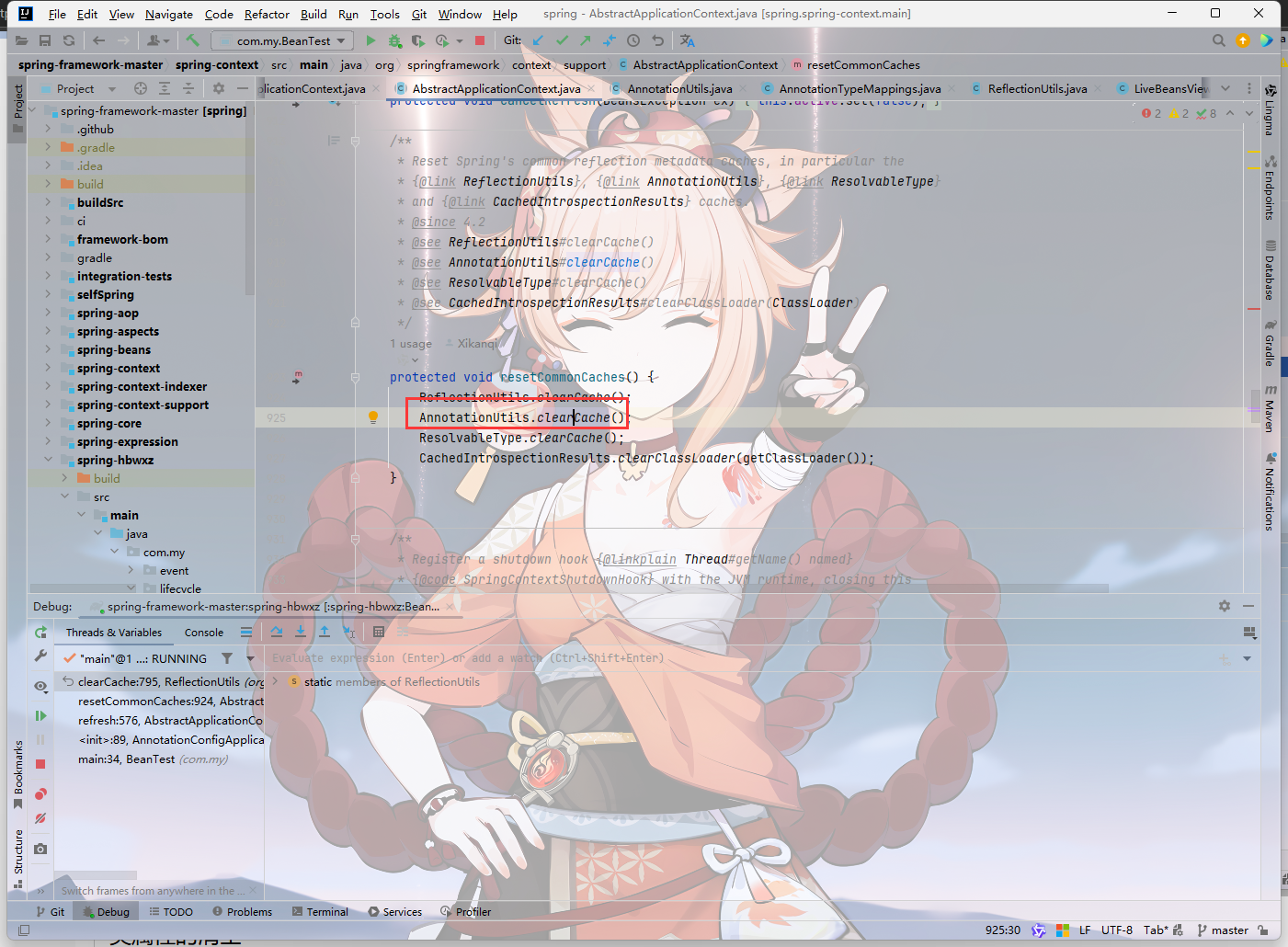Screen dimensions: 1288x947
Task: Click the intention lightbulb on line 925
Action: point(373,417)
